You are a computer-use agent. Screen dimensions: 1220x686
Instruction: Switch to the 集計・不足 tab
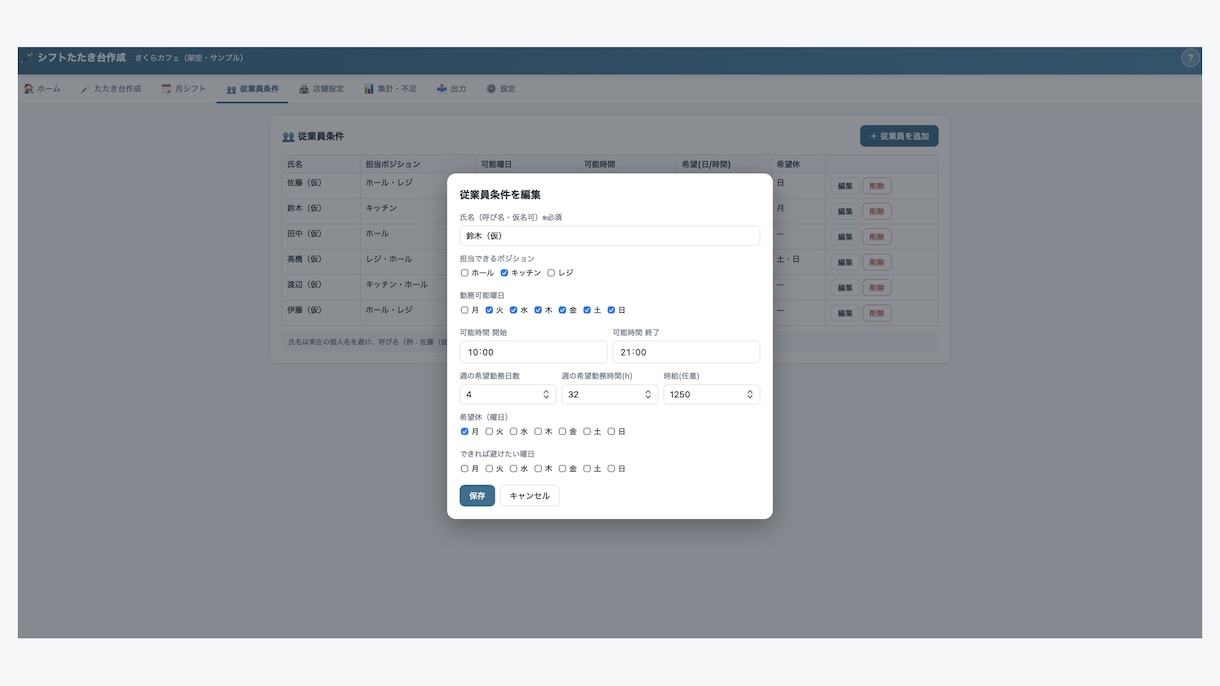390,89
